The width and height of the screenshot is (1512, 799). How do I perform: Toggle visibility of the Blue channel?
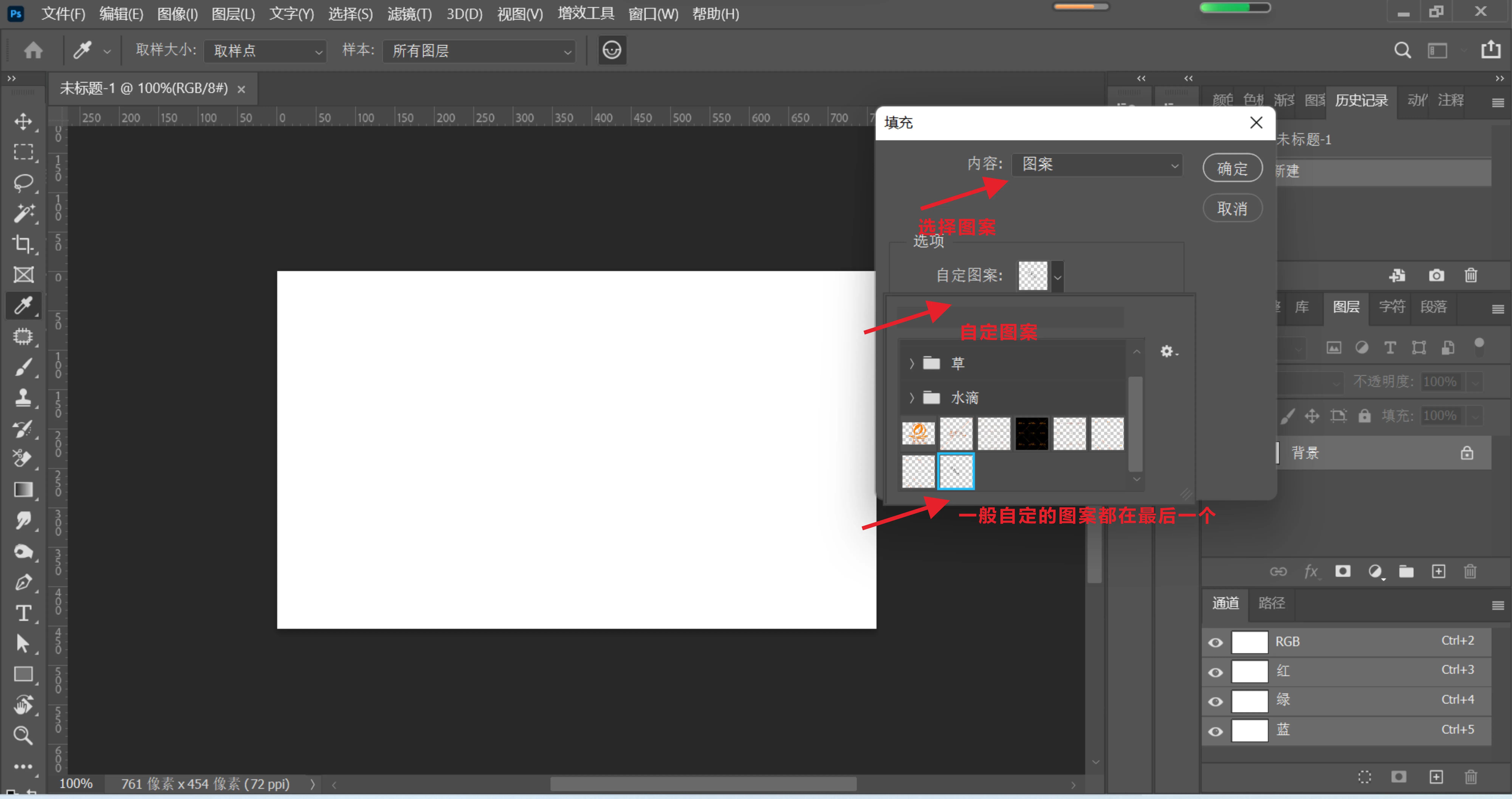[1216, 731]
